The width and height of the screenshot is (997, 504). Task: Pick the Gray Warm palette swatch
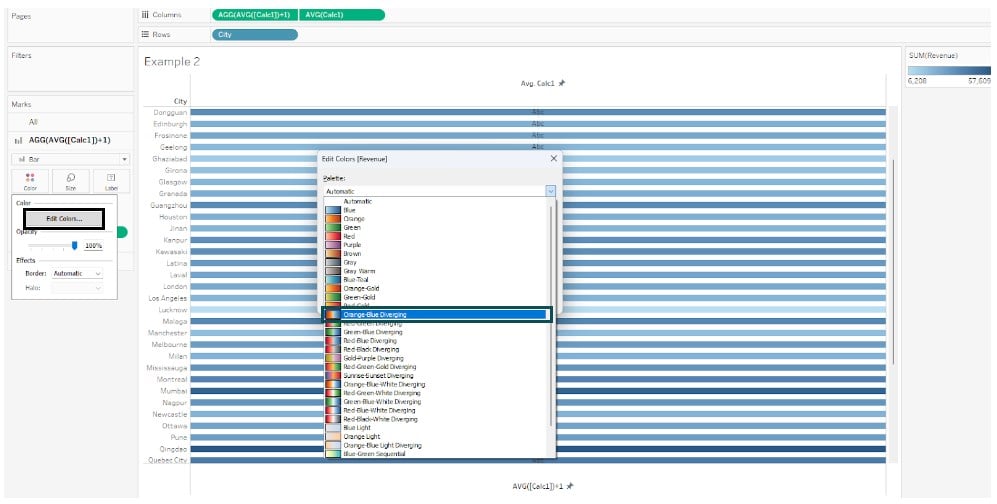coord(333,271)
